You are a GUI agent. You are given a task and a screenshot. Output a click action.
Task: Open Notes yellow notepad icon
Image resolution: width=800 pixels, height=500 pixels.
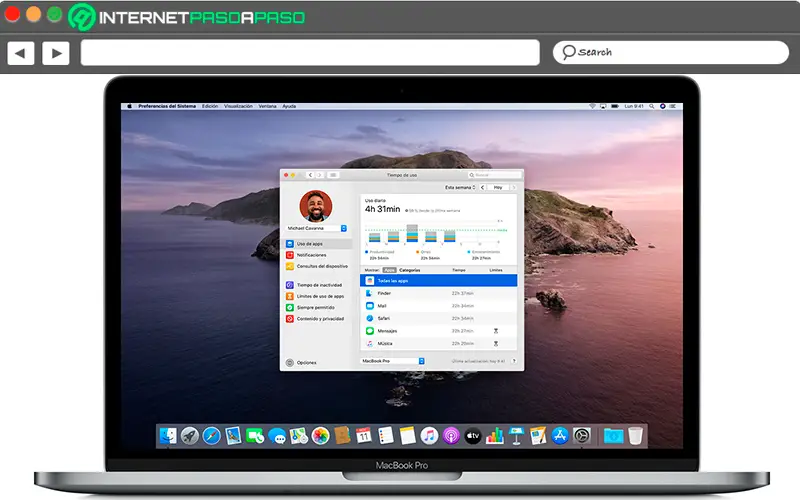pos(408,436)
